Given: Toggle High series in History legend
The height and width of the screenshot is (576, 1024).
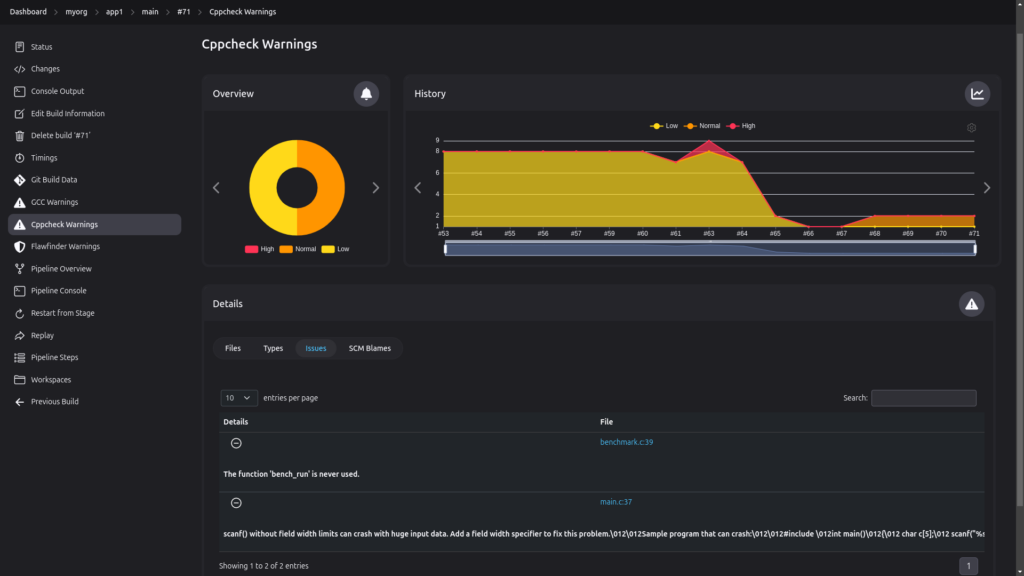Looking at the screenshot, I should pyautogui.click(x=741, y=126).
